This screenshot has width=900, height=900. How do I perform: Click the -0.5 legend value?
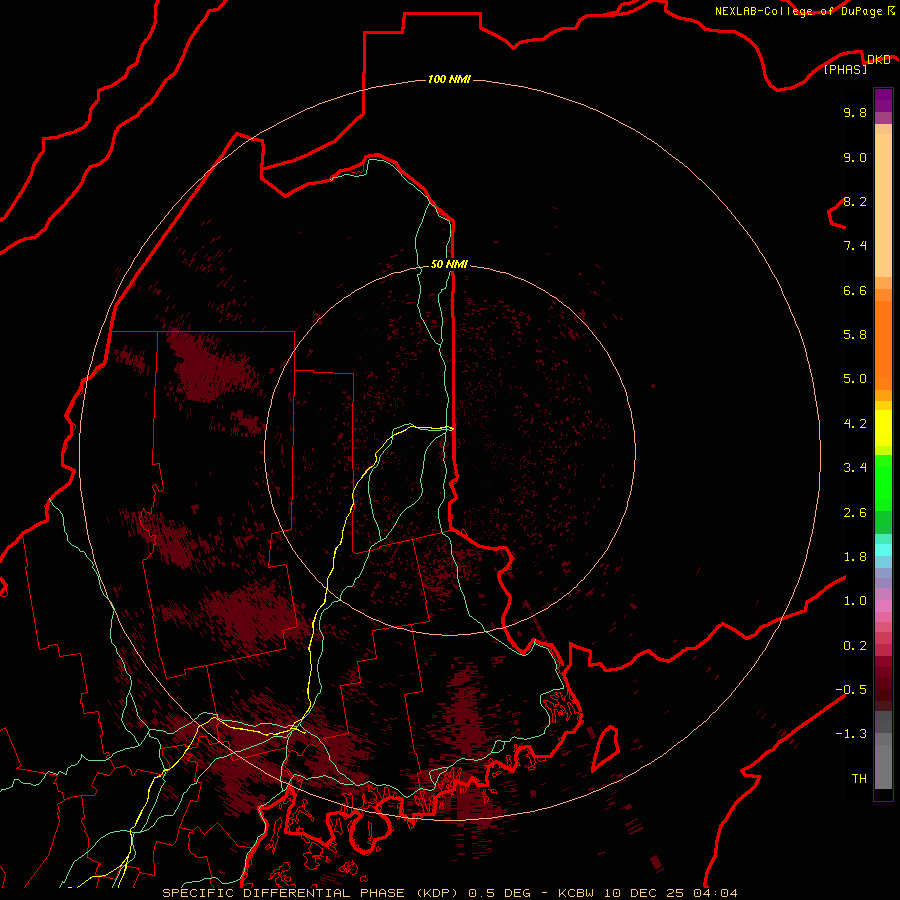coord(851,690)
